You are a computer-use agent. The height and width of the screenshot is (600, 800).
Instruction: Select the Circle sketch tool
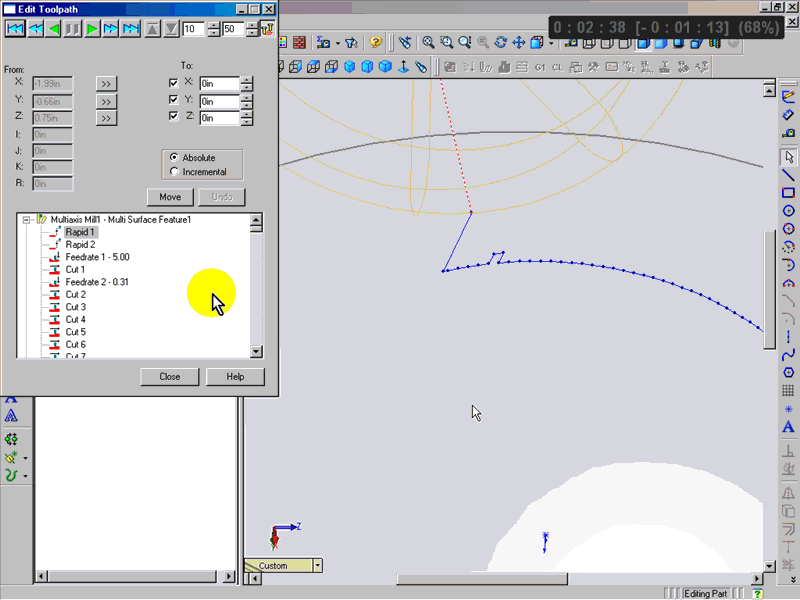pyautogui.click(x=789, y=211)
